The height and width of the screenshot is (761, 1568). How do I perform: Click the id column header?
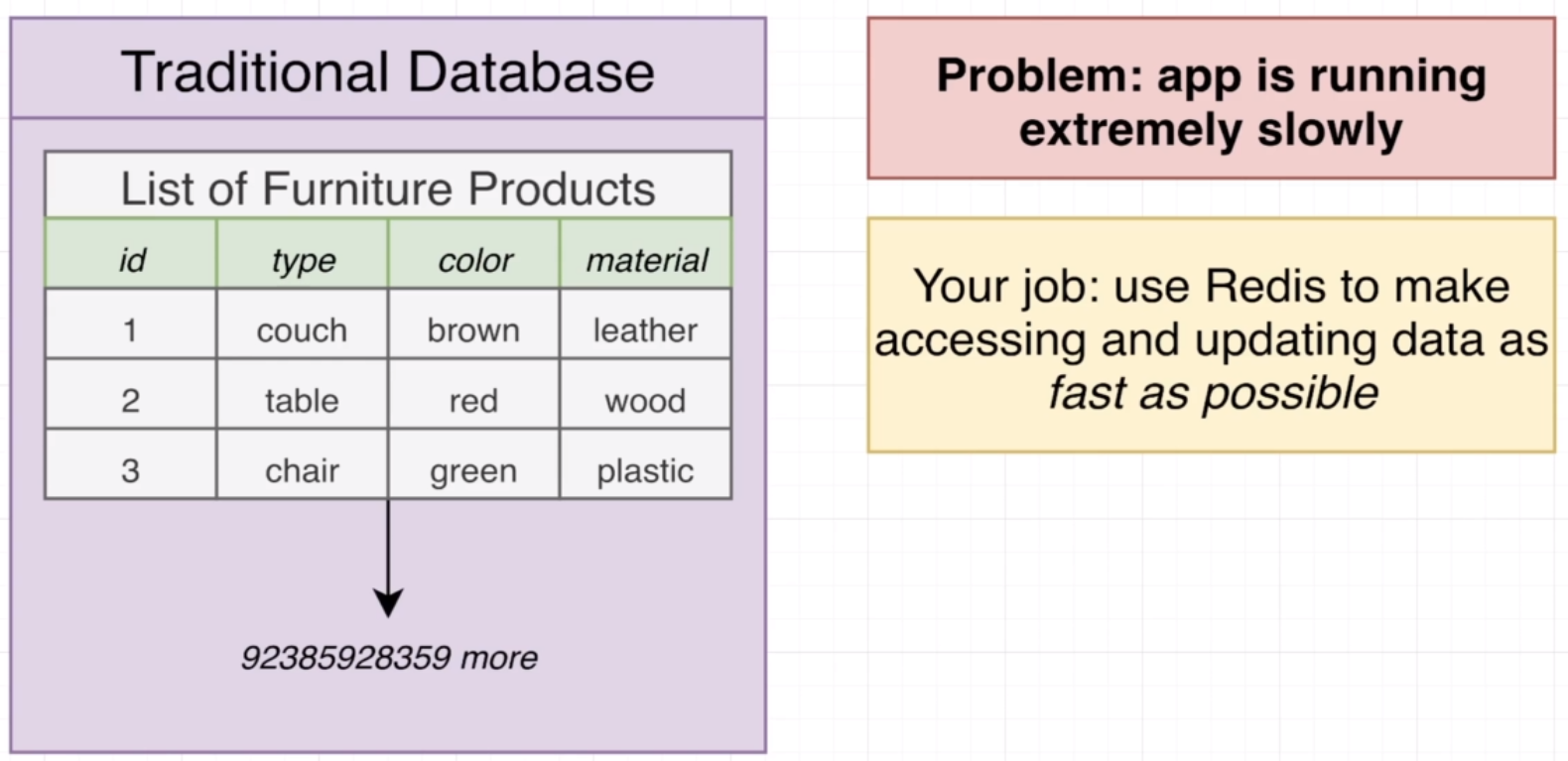pyautogui.click(x=131, y=260)
